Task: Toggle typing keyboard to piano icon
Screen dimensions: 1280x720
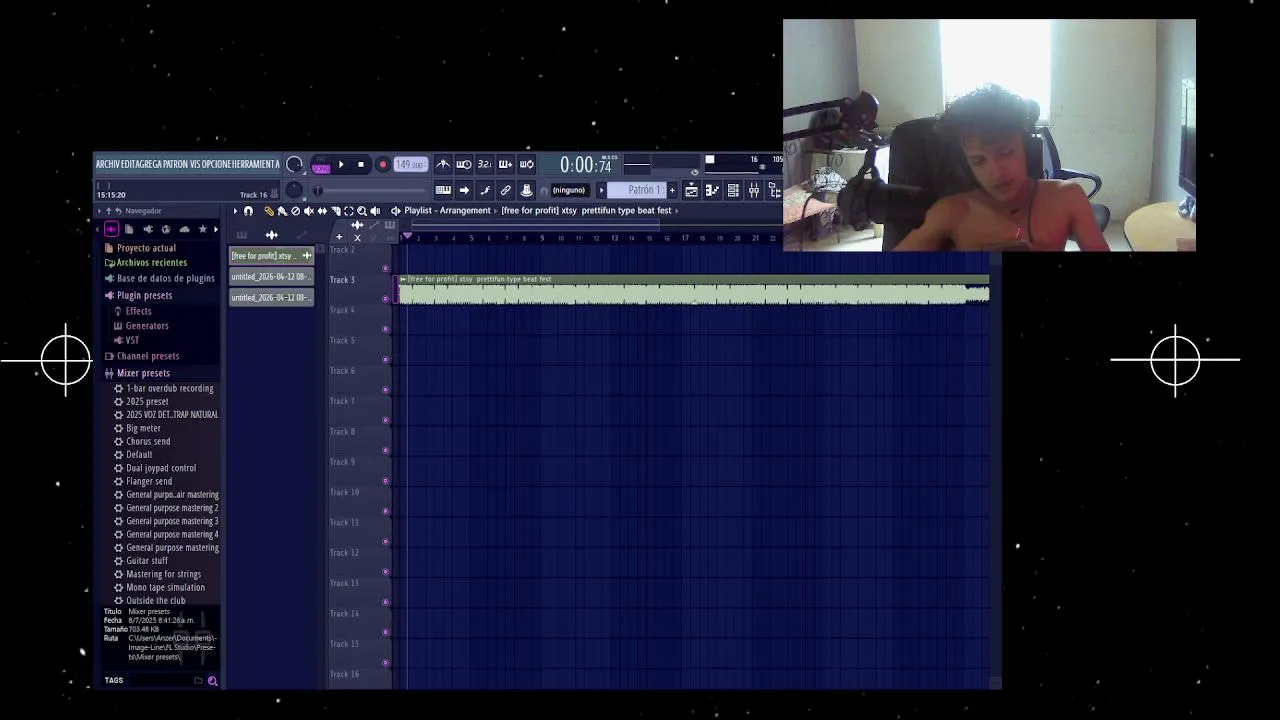Action: (443, 190)
